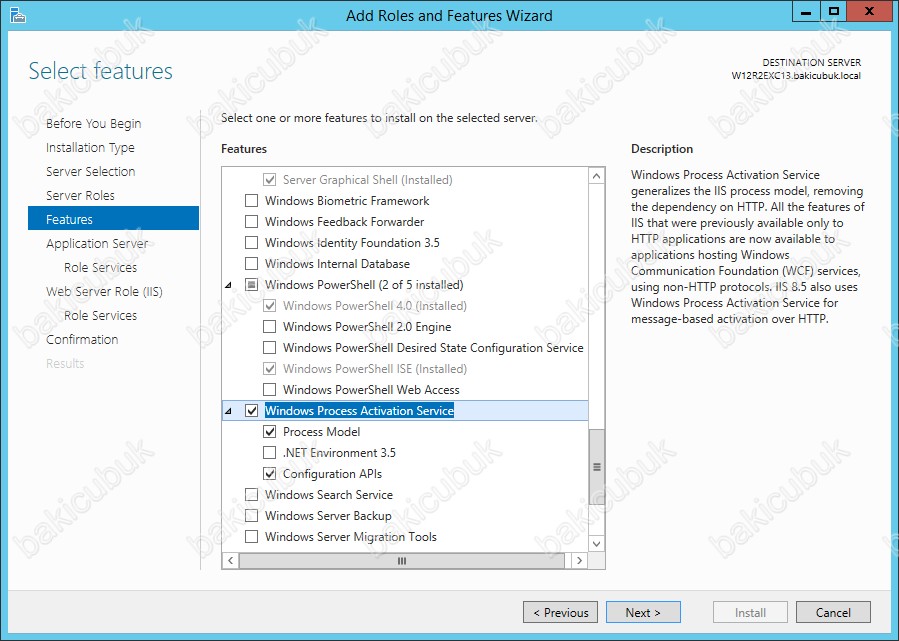Uncheck the Configuration APIs checkbox
Image resolution: width=899 pixels, height=641 pixels.
pyautogui.click(x=269, y=474)
